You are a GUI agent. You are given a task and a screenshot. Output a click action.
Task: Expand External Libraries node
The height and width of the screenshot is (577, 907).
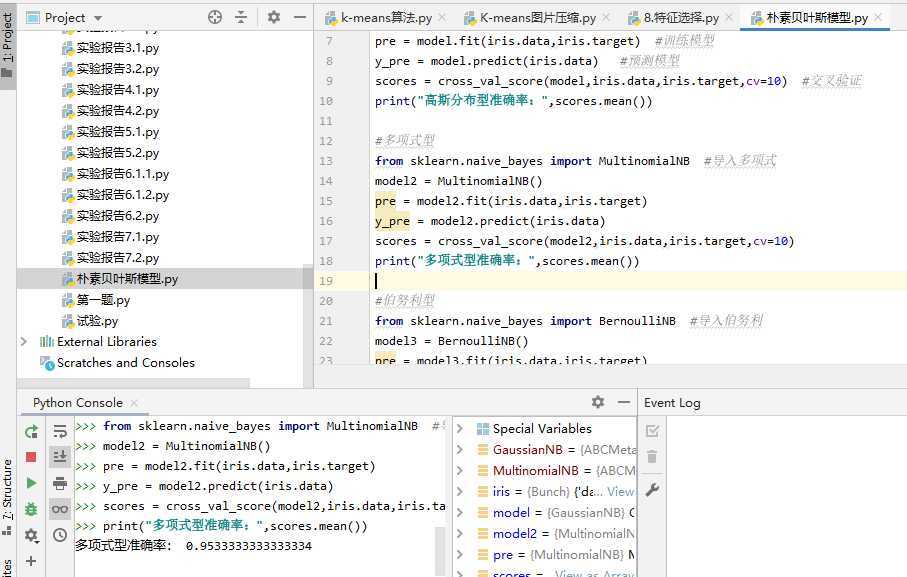(x=24, y=342)
